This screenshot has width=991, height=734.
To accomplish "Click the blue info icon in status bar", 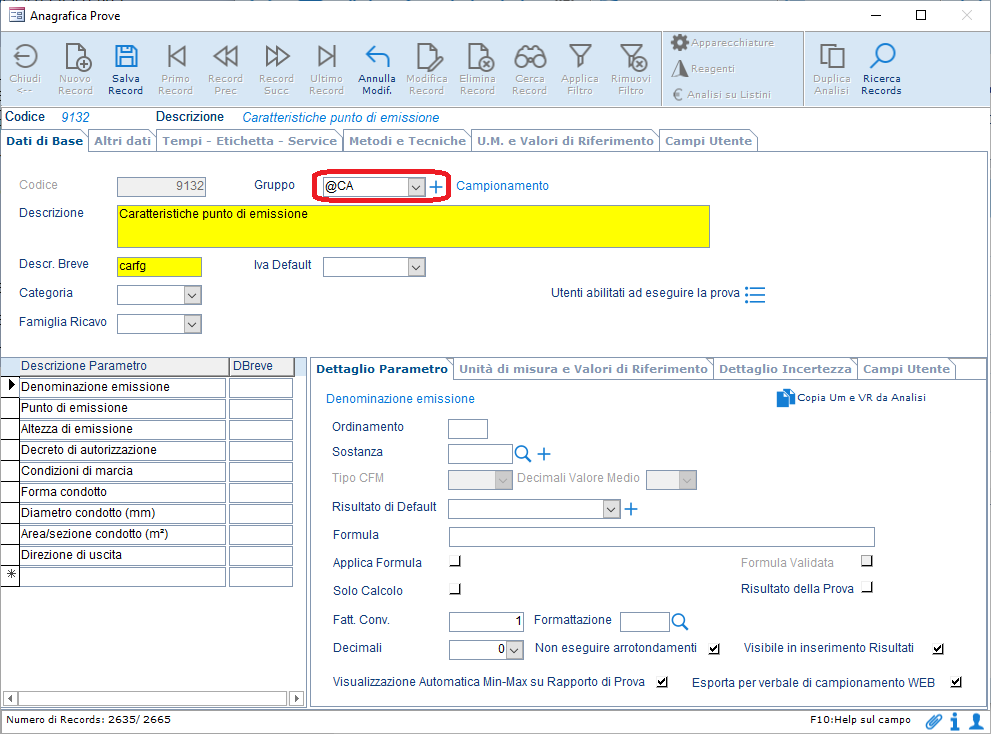I will click(x=955, y=721).
